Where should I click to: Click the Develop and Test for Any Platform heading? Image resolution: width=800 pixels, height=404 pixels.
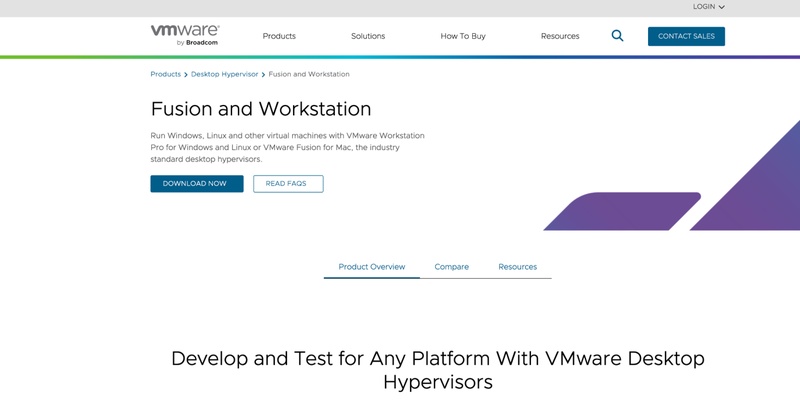pos(438,370)
